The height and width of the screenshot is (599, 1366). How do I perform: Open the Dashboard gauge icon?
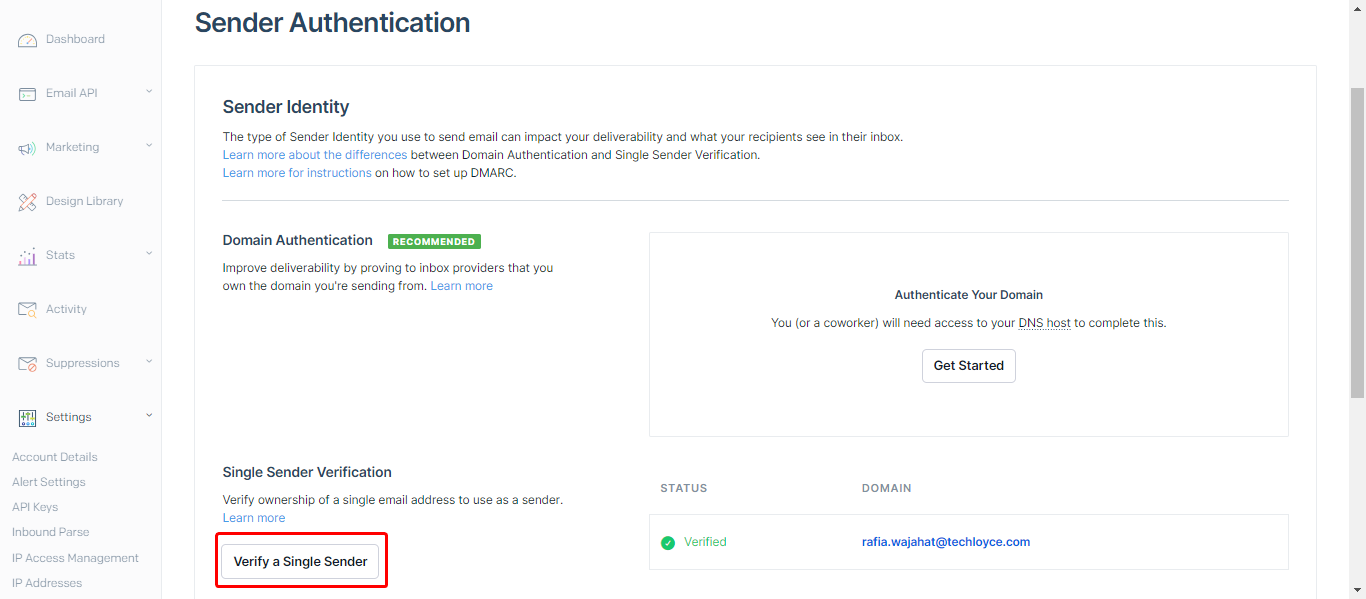tap(27, 40)
